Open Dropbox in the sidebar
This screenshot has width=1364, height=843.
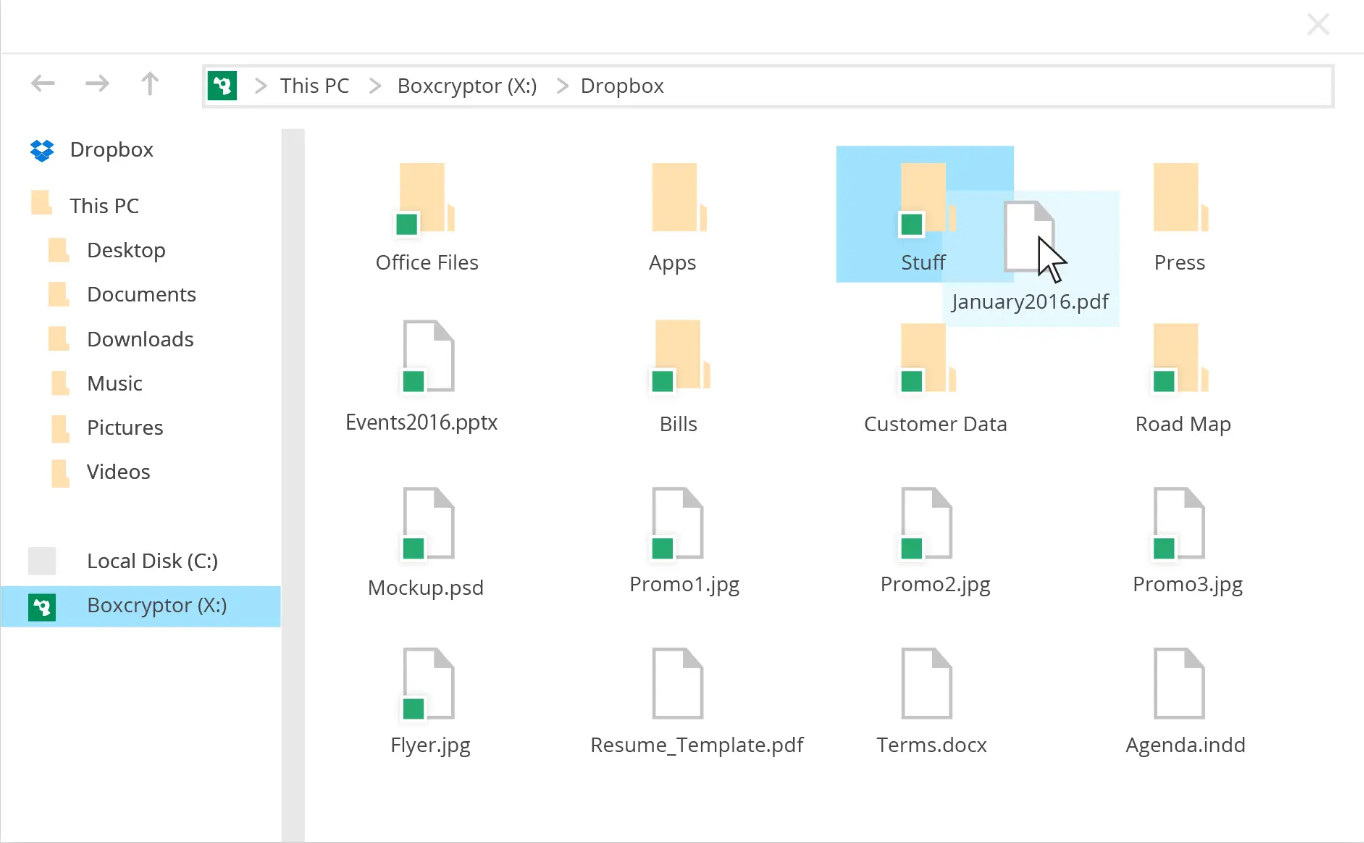(x=112, y=150)
